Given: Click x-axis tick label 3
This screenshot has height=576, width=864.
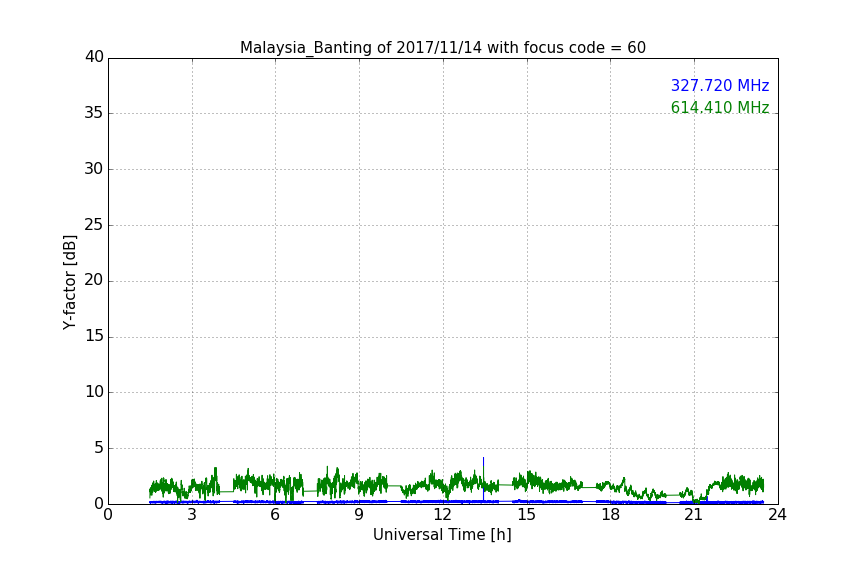Looking at the screenshot, I should point(192,515).
